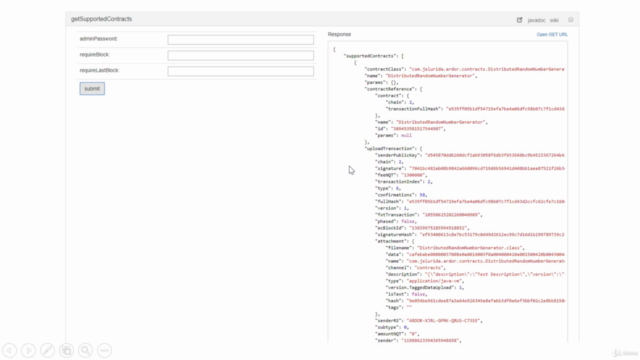Click the Response heading label
The height and width of the screenshot is (360, 640).
[x=339, y=34]
